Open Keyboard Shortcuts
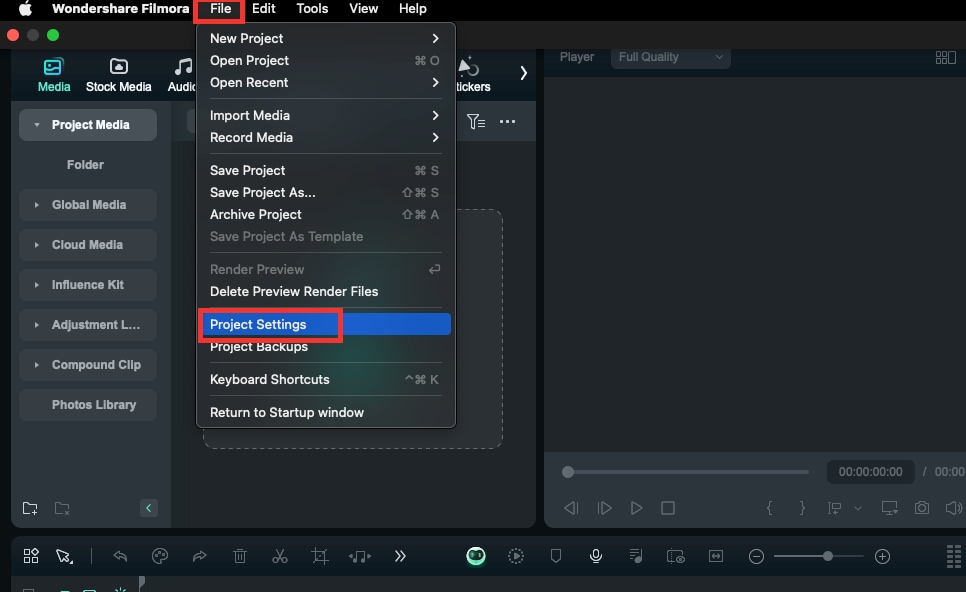This screenshot has width=966, height=592. [x=325, y=379]
